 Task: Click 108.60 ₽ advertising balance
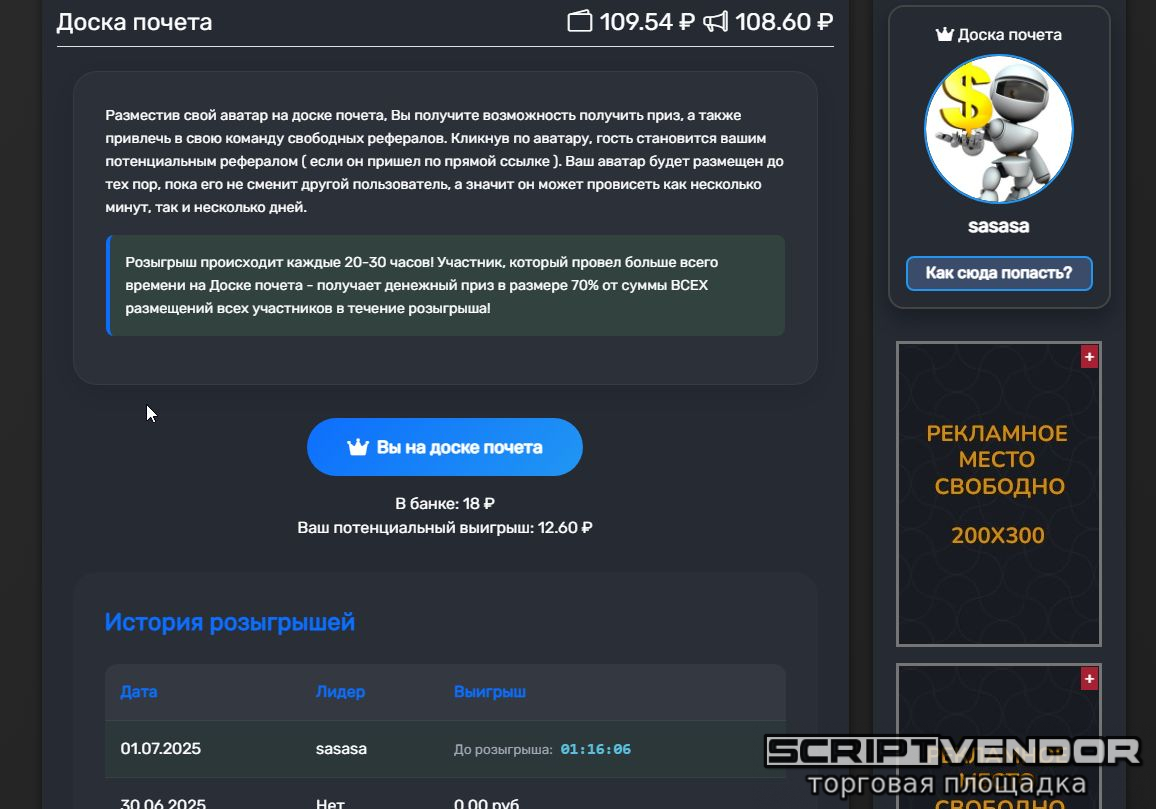coord(784,21)
